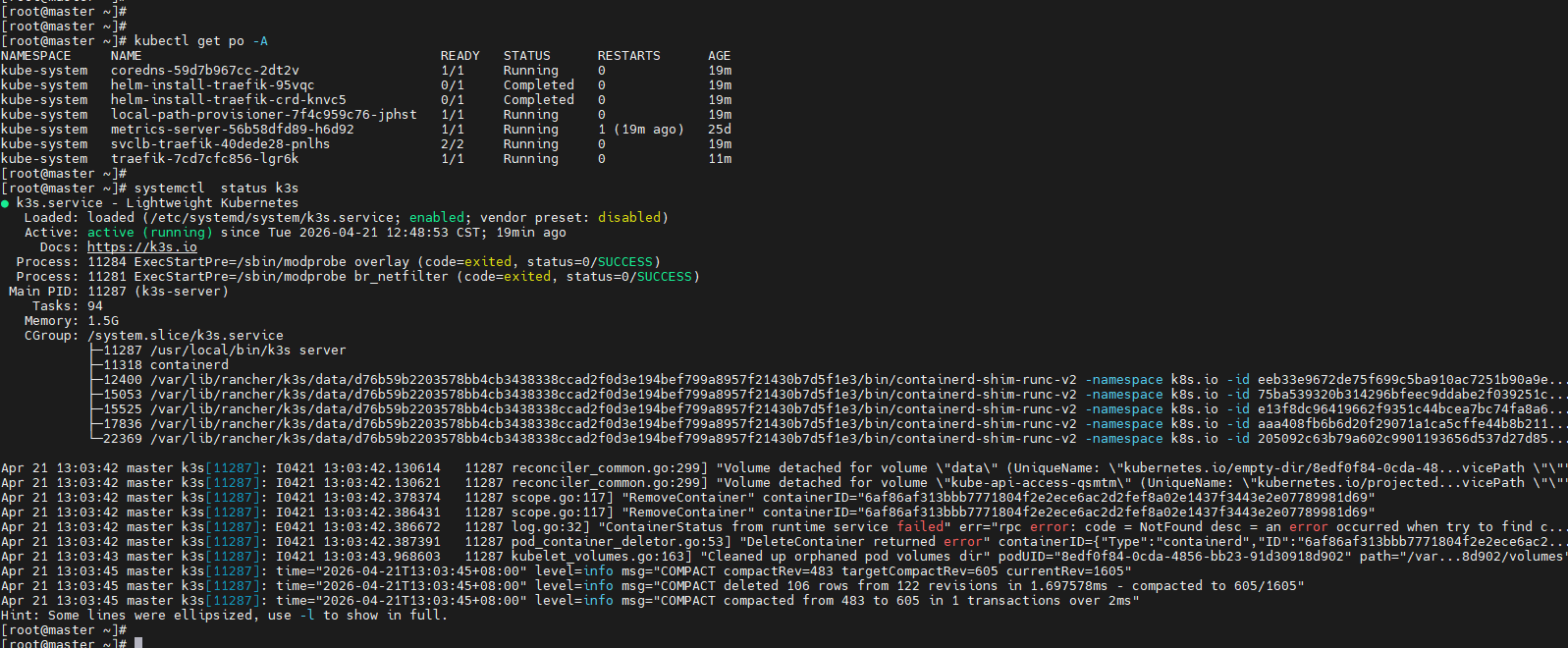Click the '2/2' ready value
This screenshot has height=648, width=1568.
coord(453,144)
